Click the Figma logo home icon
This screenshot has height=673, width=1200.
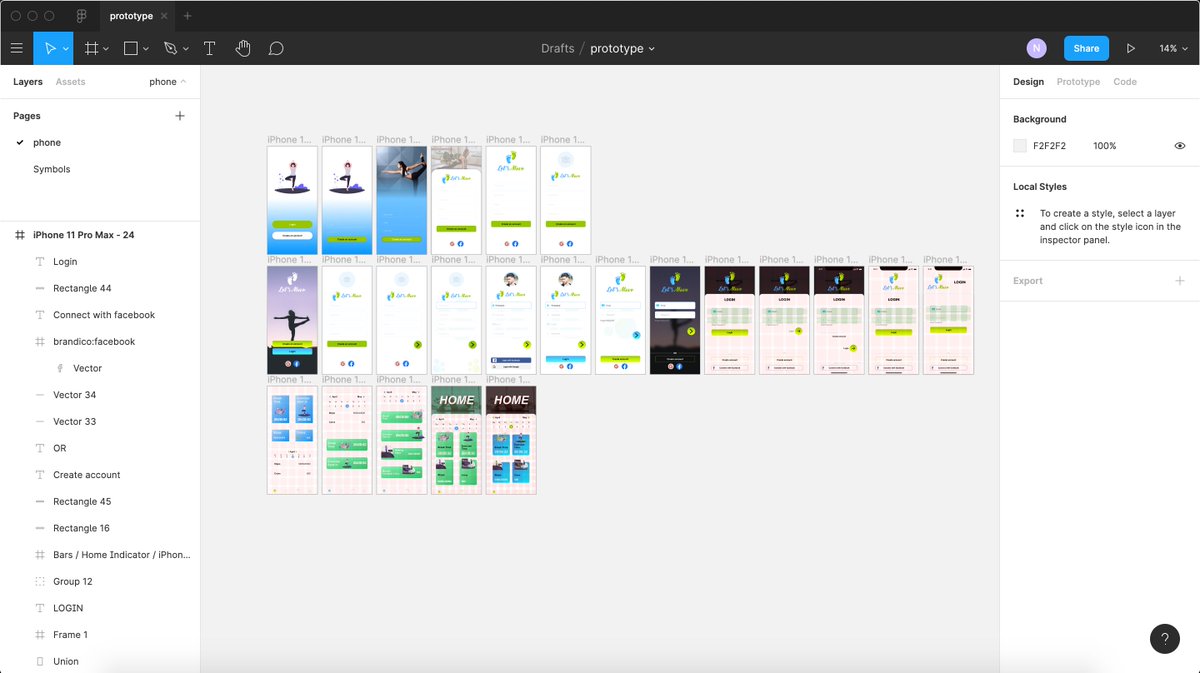click(x=80, y=16)
